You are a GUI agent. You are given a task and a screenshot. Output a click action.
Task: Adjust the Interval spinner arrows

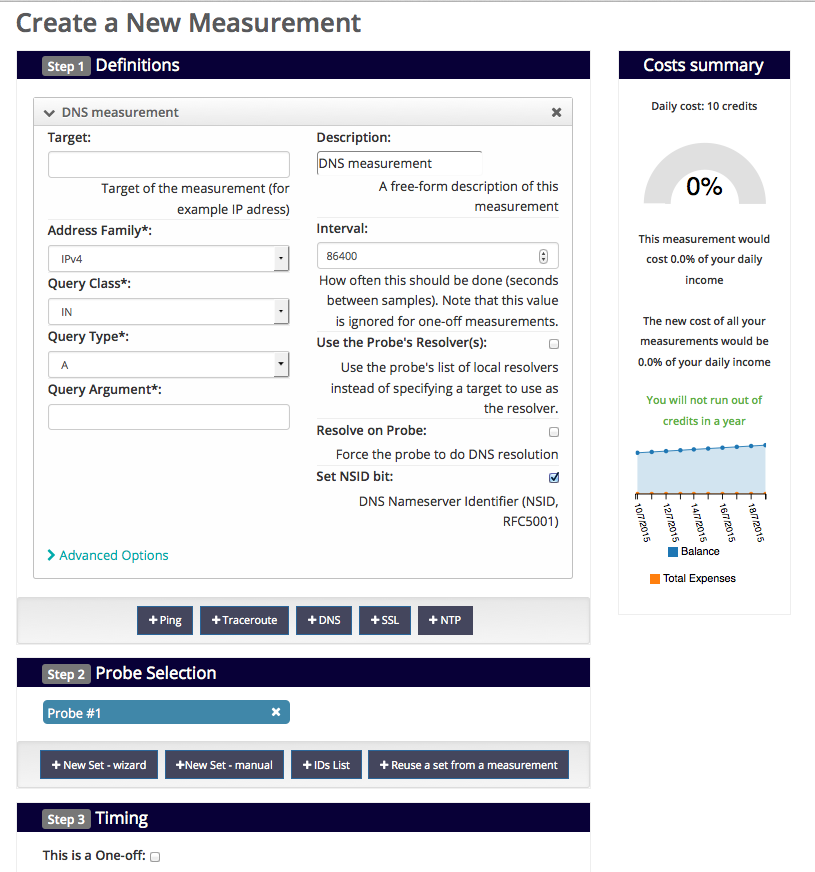tap(543, 256)
